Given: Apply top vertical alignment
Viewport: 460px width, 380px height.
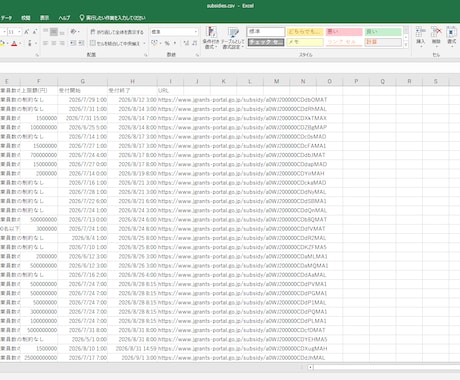Looking at the screenshot, I should [x=46, y=32].
